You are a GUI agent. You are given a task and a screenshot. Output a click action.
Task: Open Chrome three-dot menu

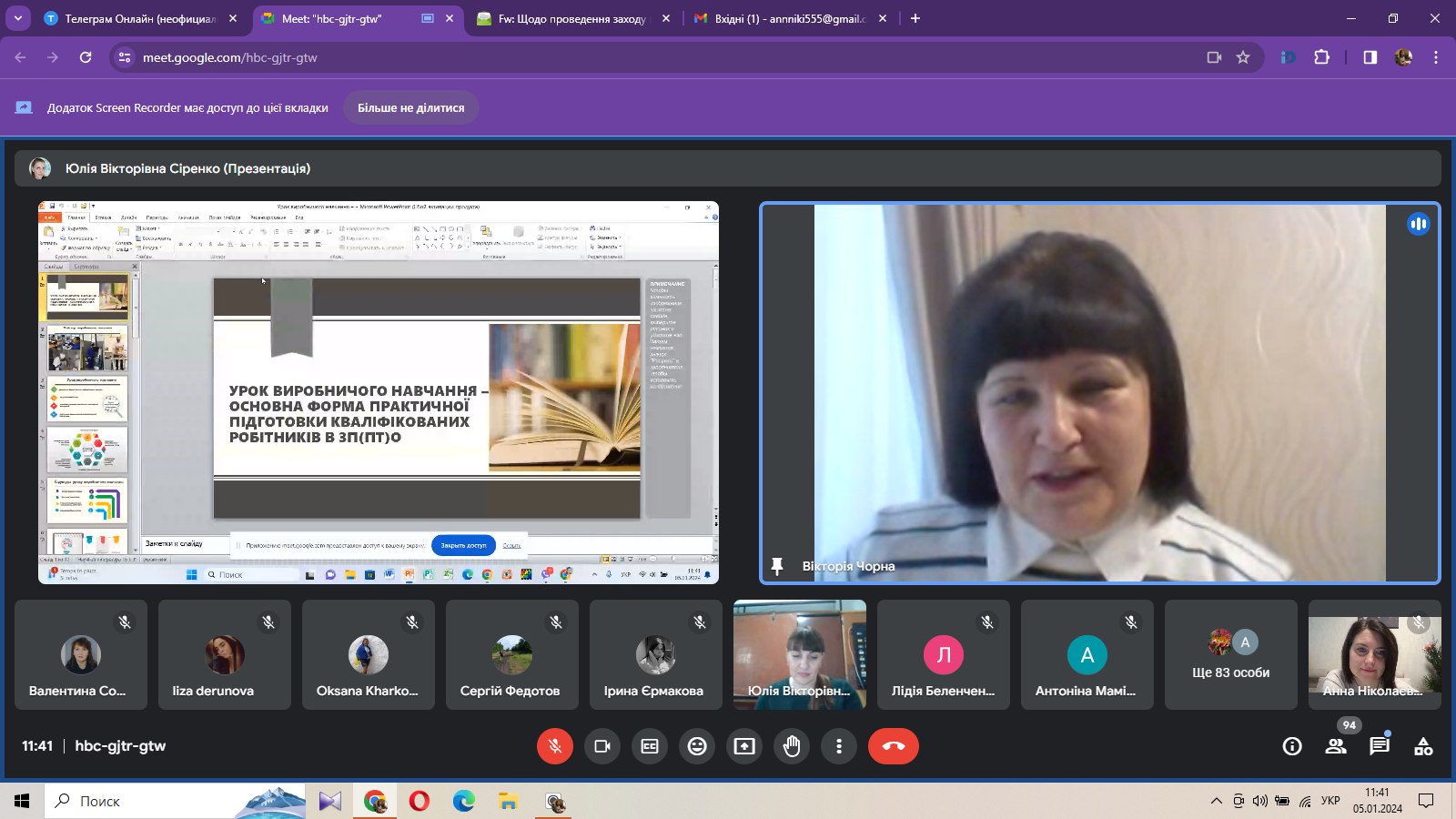(x=1436, y=57)
